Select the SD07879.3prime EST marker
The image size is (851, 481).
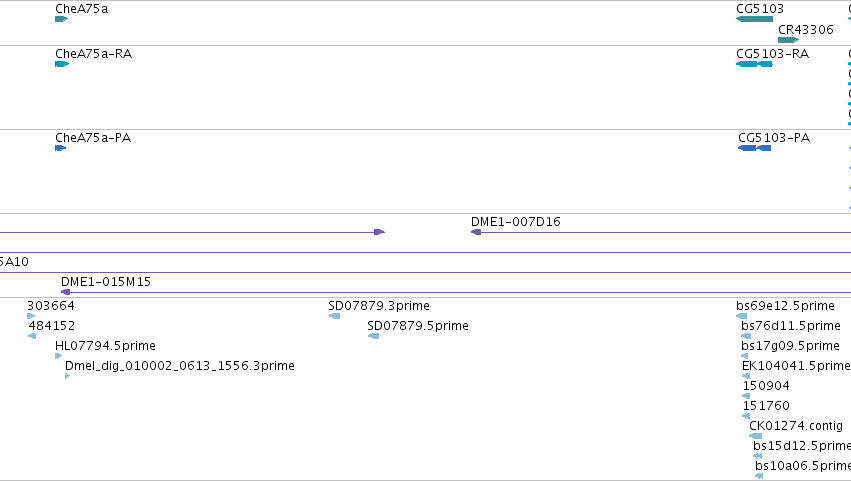[x=335, y=316]
